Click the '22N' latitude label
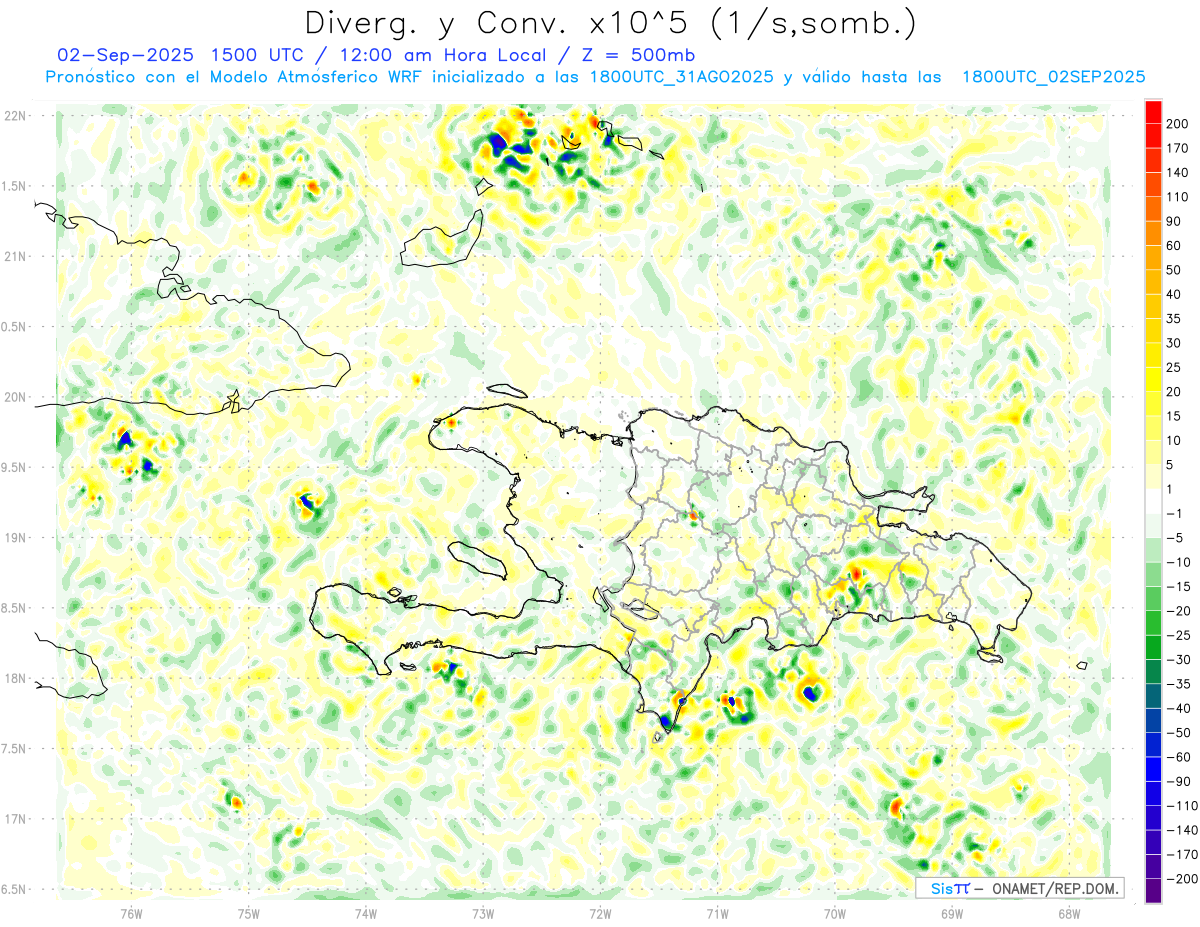 tap(17, 116)
